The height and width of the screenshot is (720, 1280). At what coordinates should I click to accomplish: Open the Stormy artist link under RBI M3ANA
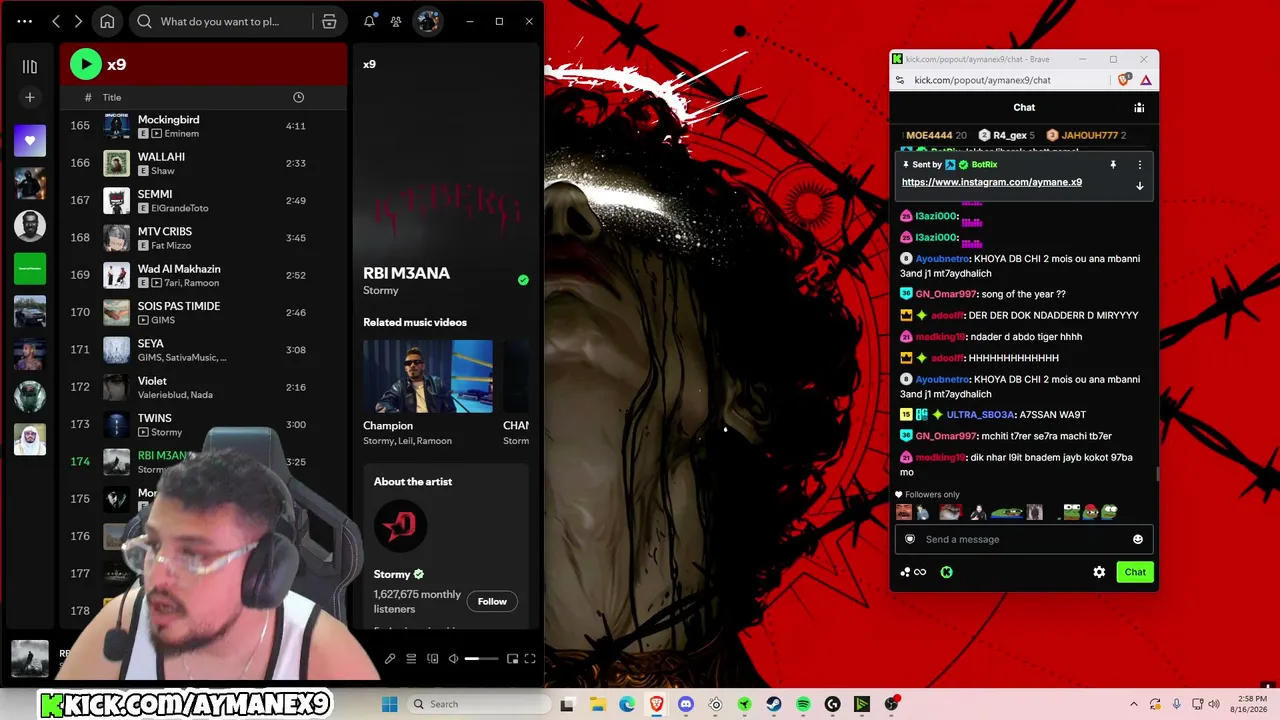pyautogui.click(x=381, y=290)
